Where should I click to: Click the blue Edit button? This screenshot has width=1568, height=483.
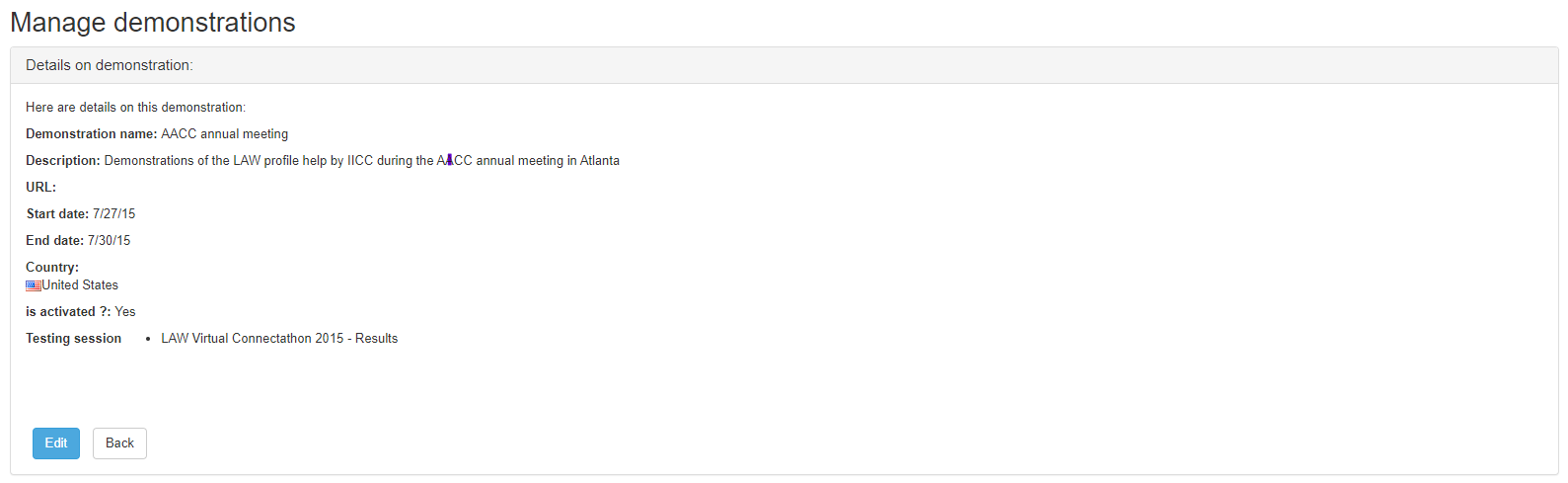(x=56, y=443)
